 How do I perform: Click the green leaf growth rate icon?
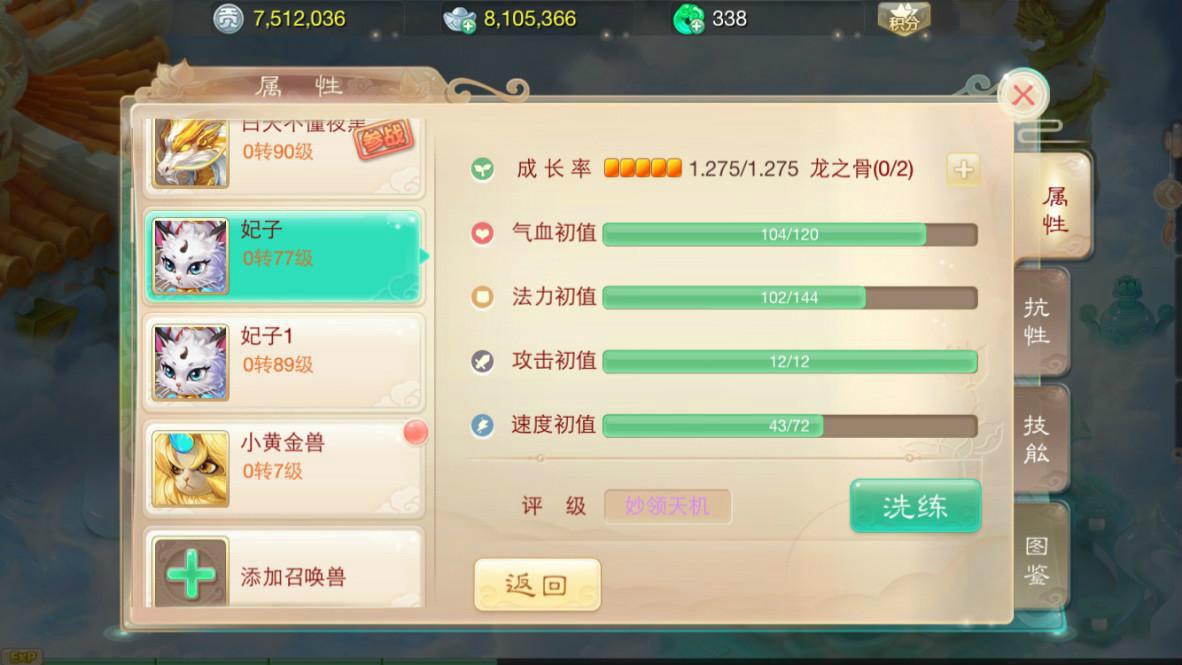coord(482,169)
